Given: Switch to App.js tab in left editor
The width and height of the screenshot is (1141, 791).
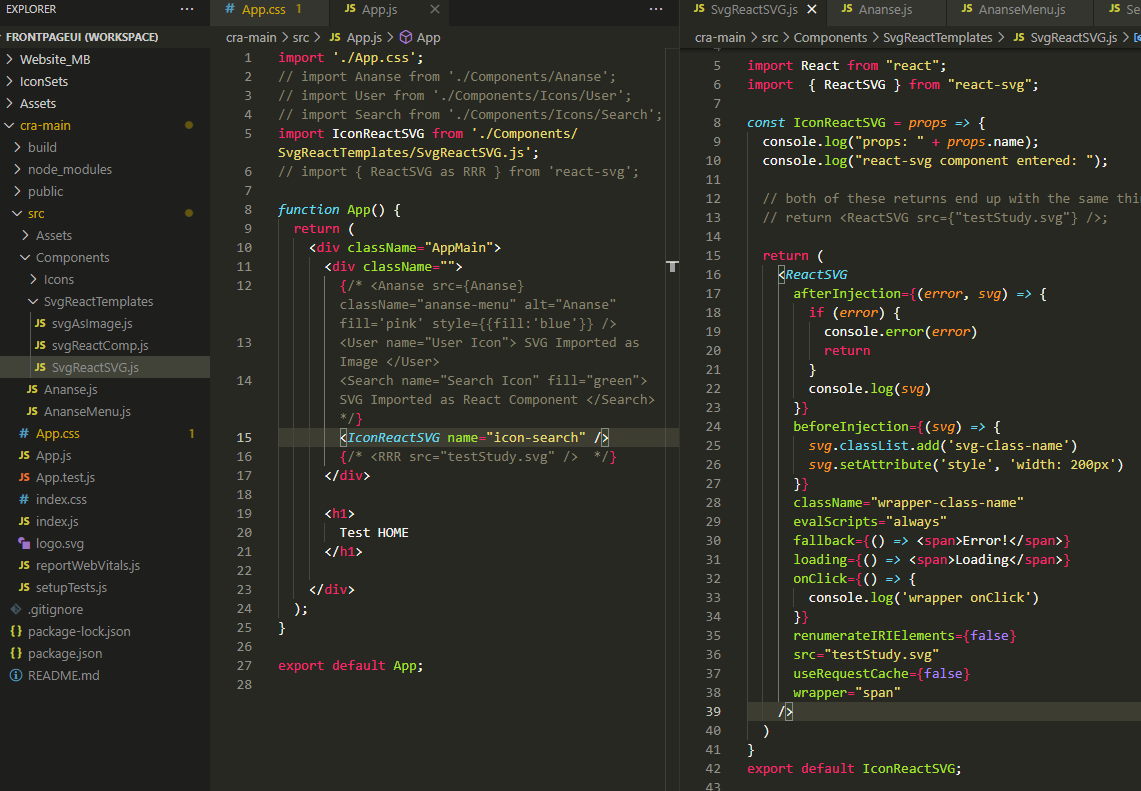Looking at the screenshot, I should 379,9.
